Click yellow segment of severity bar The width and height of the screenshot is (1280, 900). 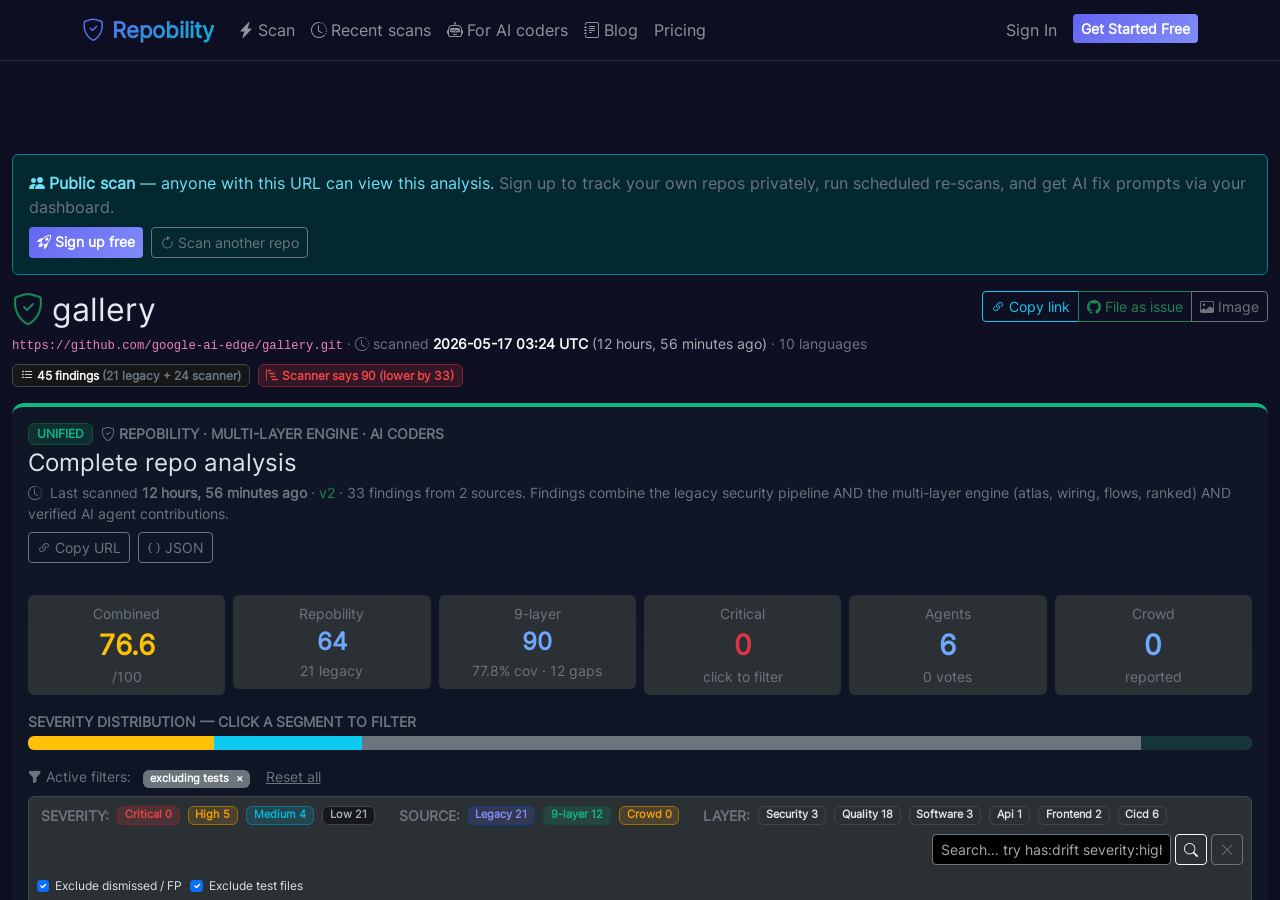[121, 743]
